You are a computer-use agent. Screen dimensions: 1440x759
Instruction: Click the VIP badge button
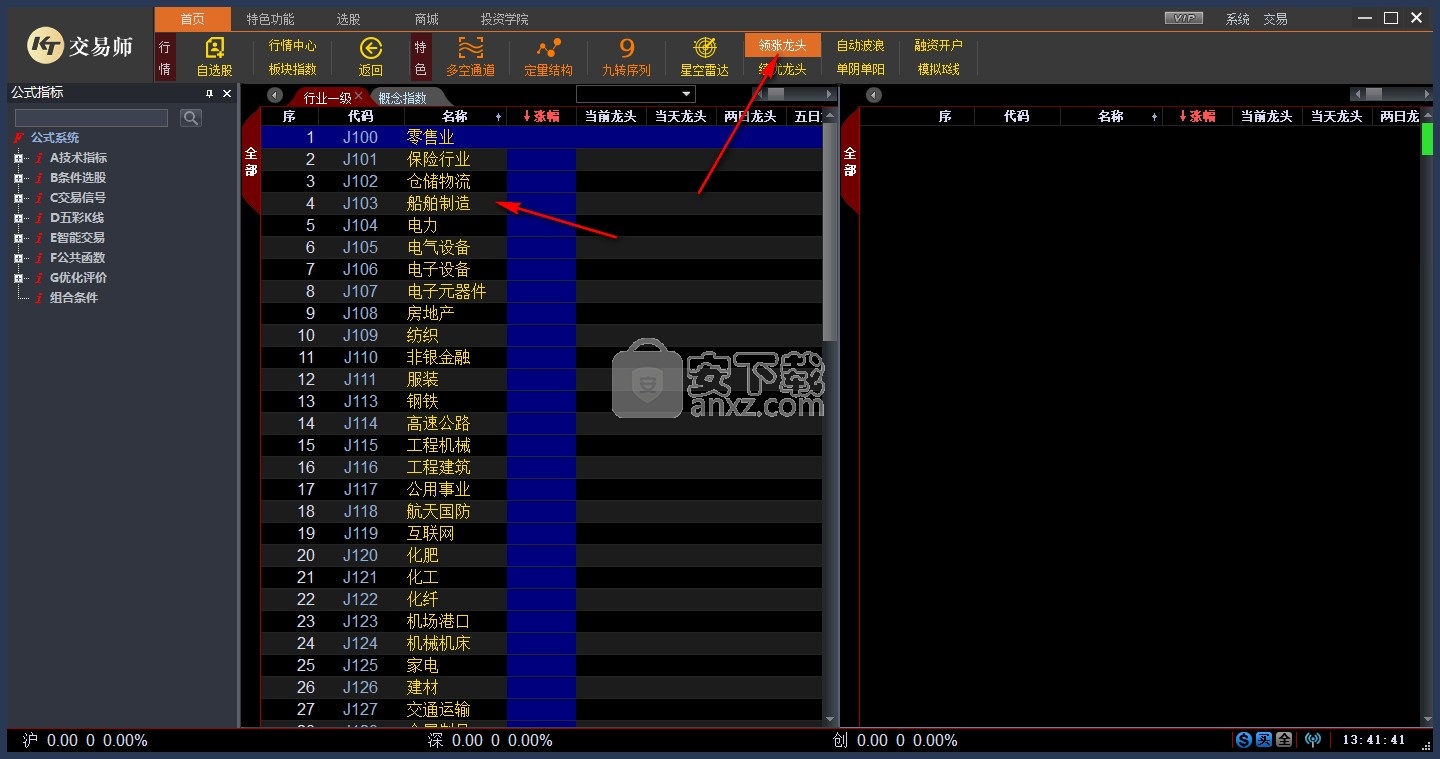point(1185,18)
